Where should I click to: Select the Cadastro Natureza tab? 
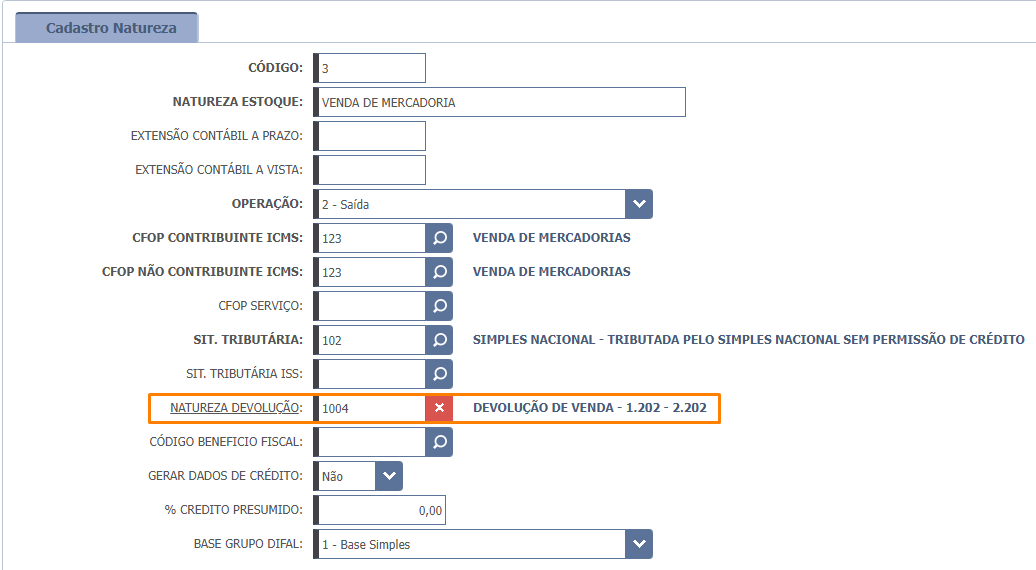tap(110, 28)
